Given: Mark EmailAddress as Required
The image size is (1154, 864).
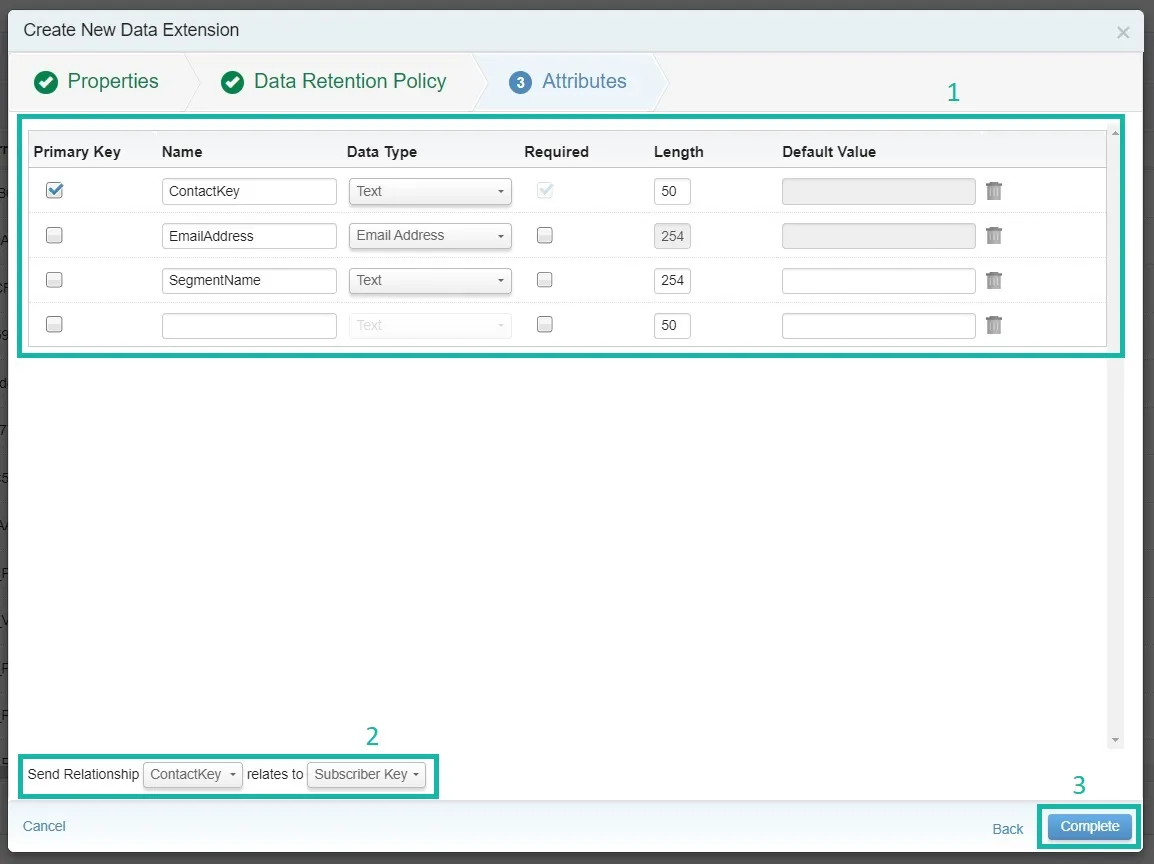Looking at the screenshot, I should click(545, 235).
